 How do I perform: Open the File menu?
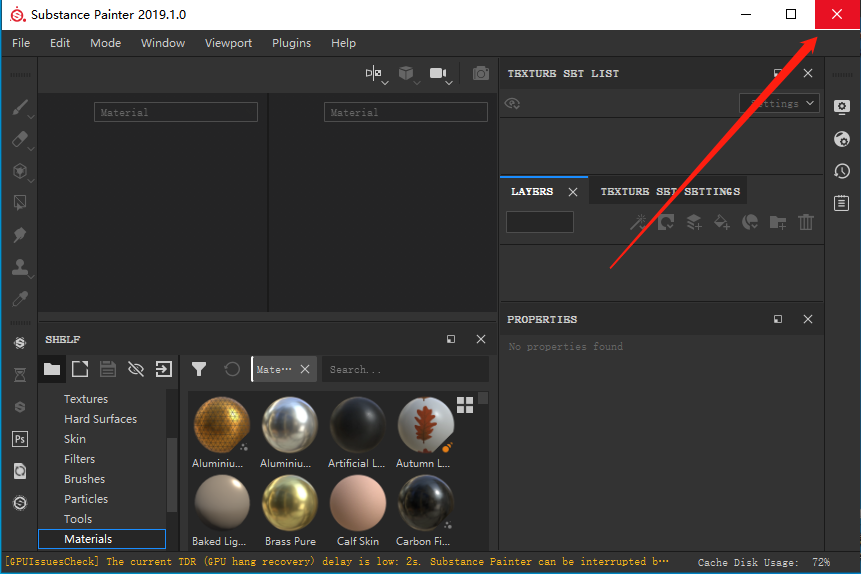click(x=21, y=43)
